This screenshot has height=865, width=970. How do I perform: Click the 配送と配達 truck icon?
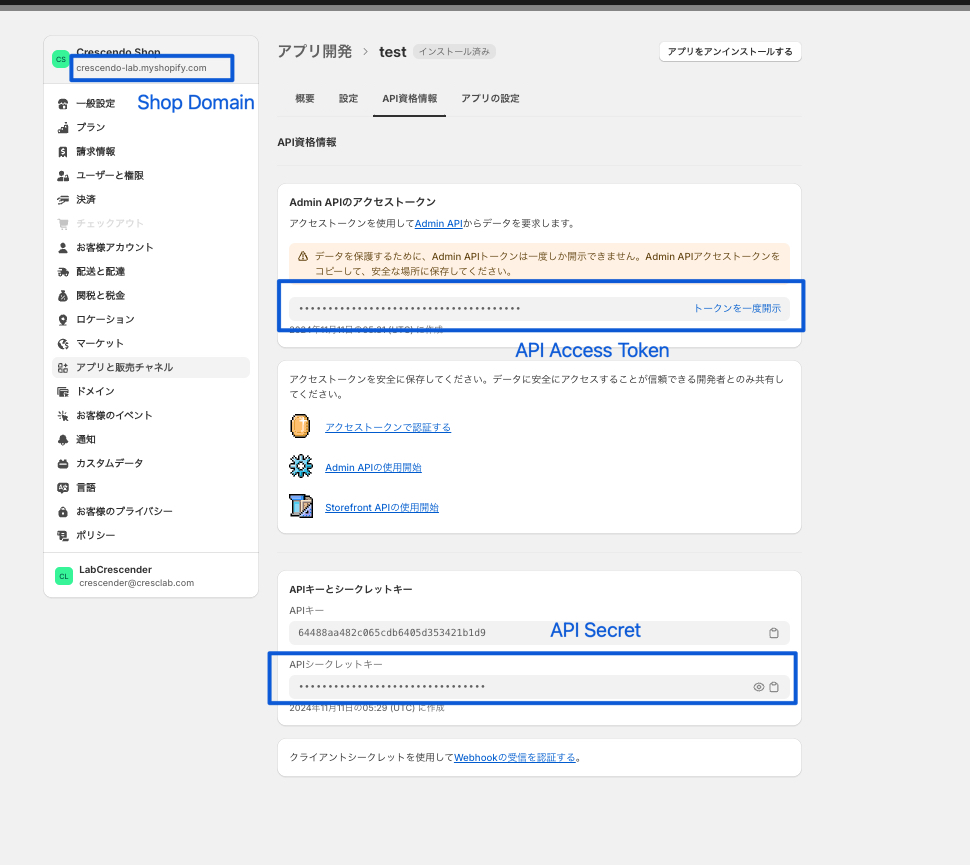(63, 272)
